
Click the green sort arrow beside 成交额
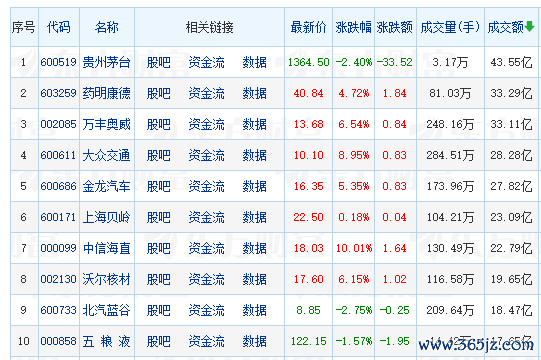529,26
